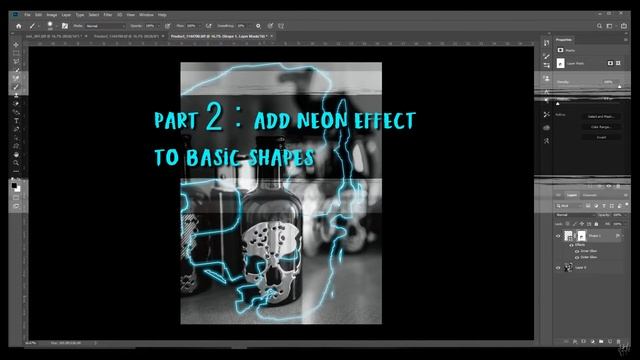Open the File menu
640x360 pixels.
coord(27,15)
